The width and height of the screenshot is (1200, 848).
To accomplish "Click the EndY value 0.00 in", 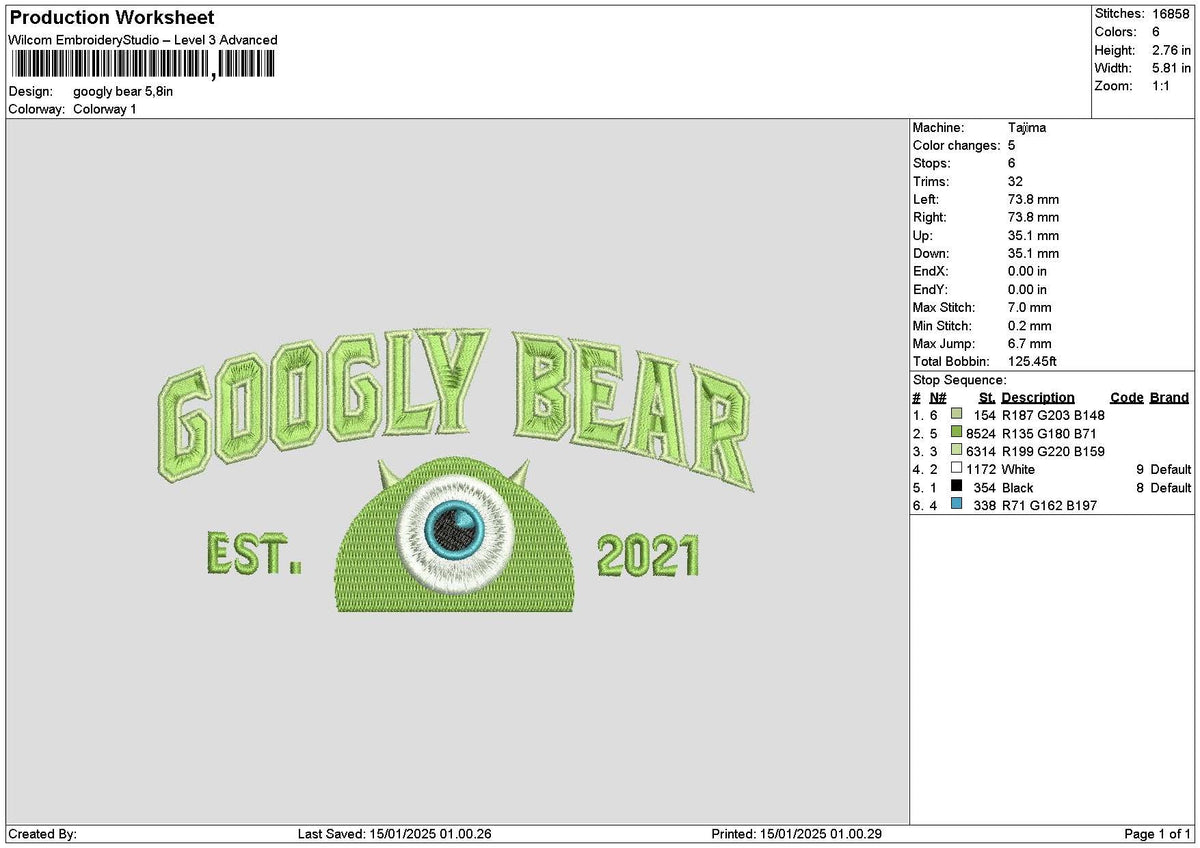I will [x=1028, y=289].
